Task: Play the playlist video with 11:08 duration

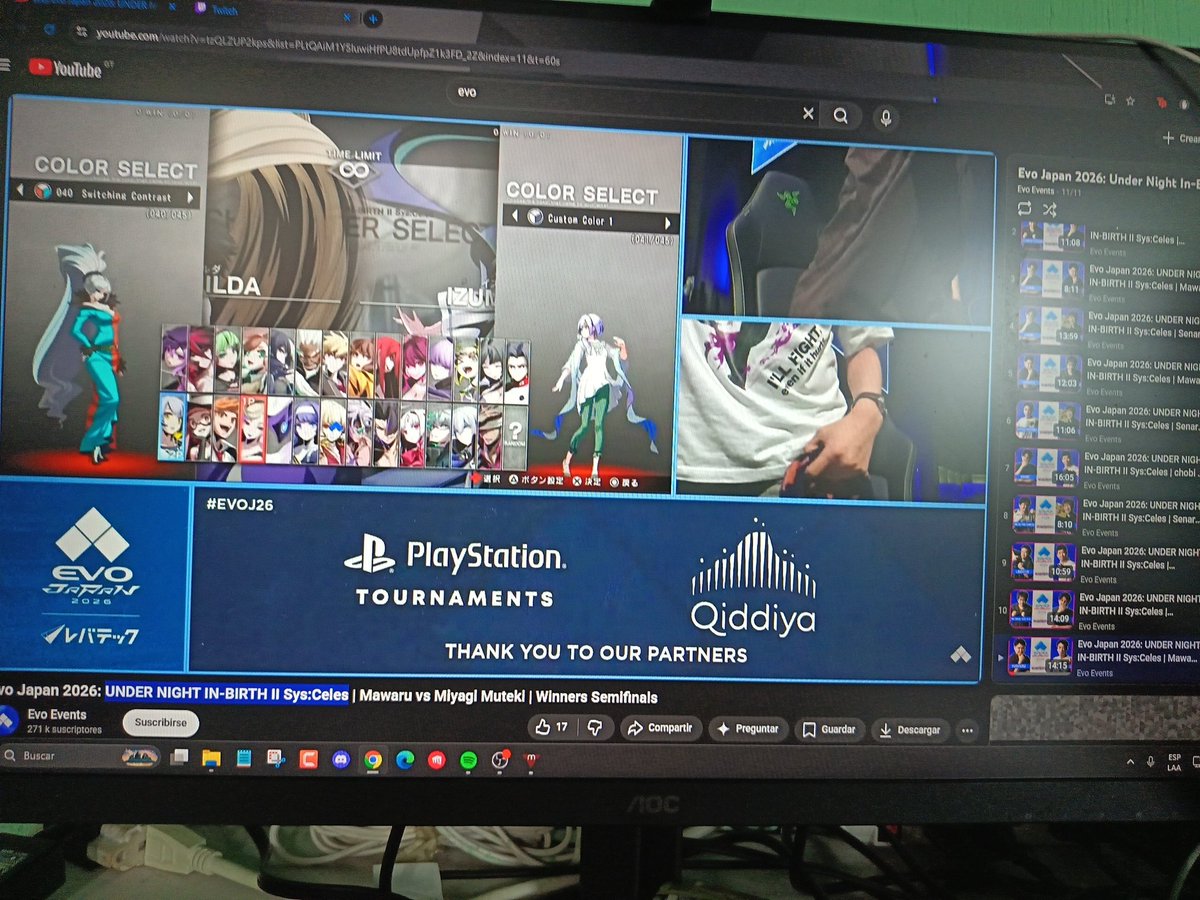Action: (1108, 238)
